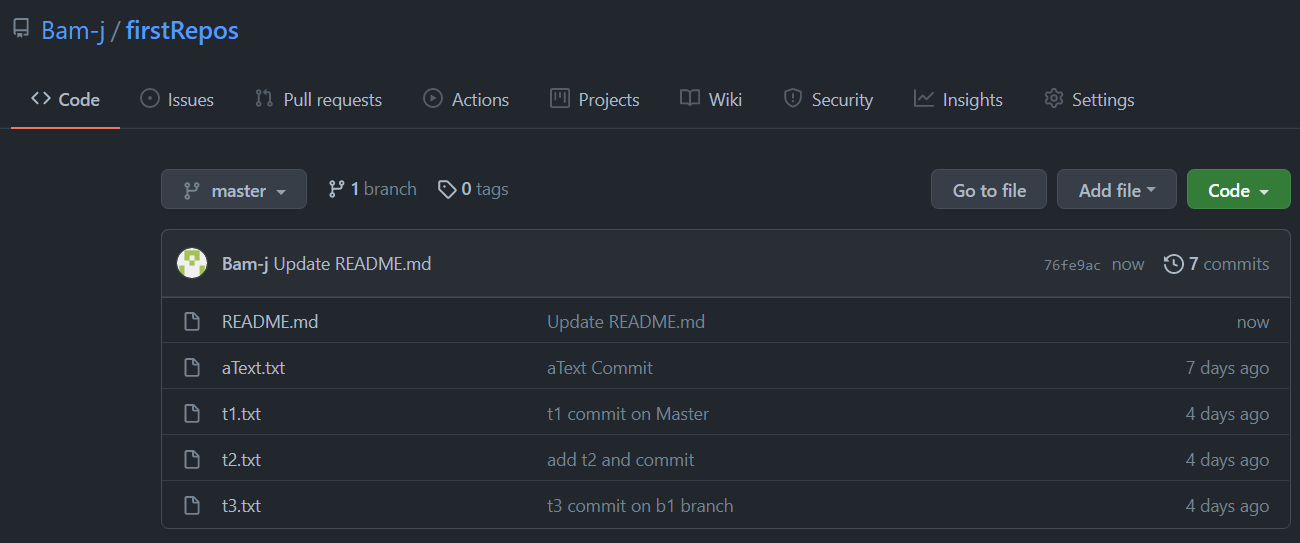Open the t3.txt file

(x=241, y=506)
